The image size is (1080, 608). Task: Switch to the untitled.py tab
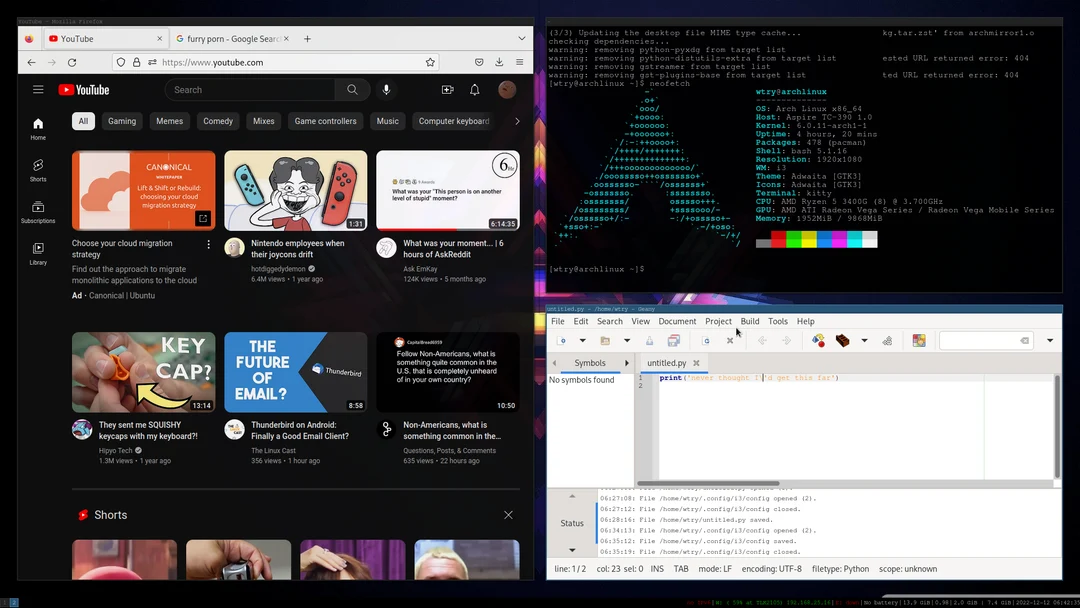[668, 363]
